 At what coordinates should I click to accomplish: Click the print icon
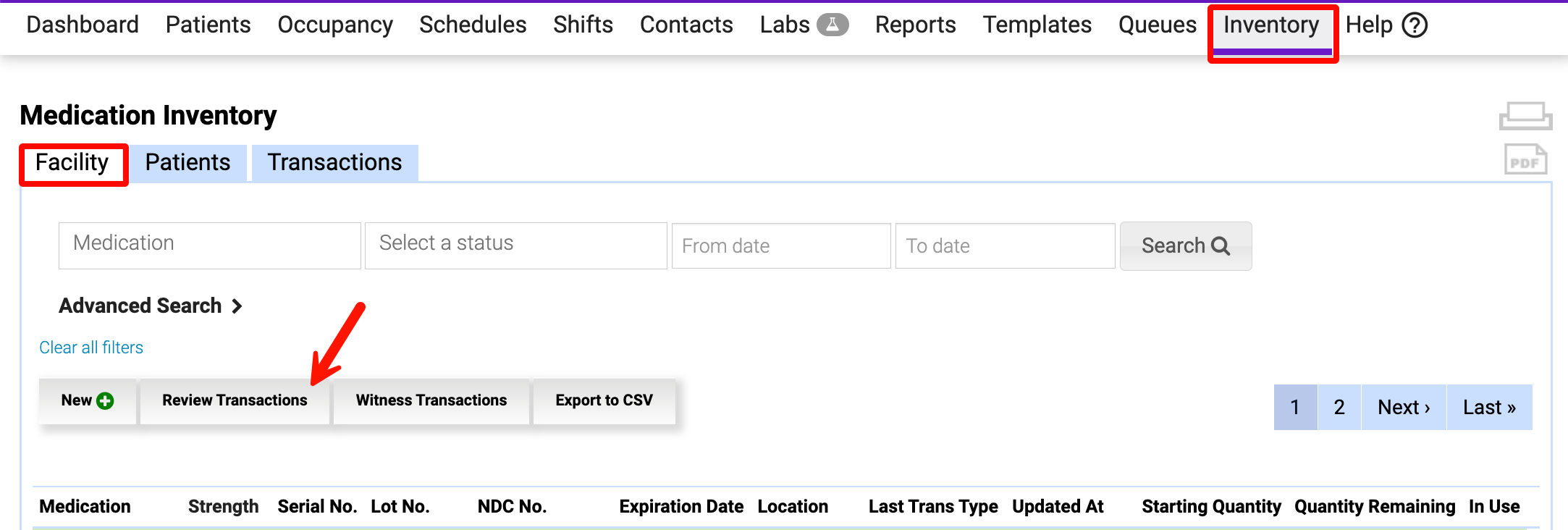point(1525,116)
